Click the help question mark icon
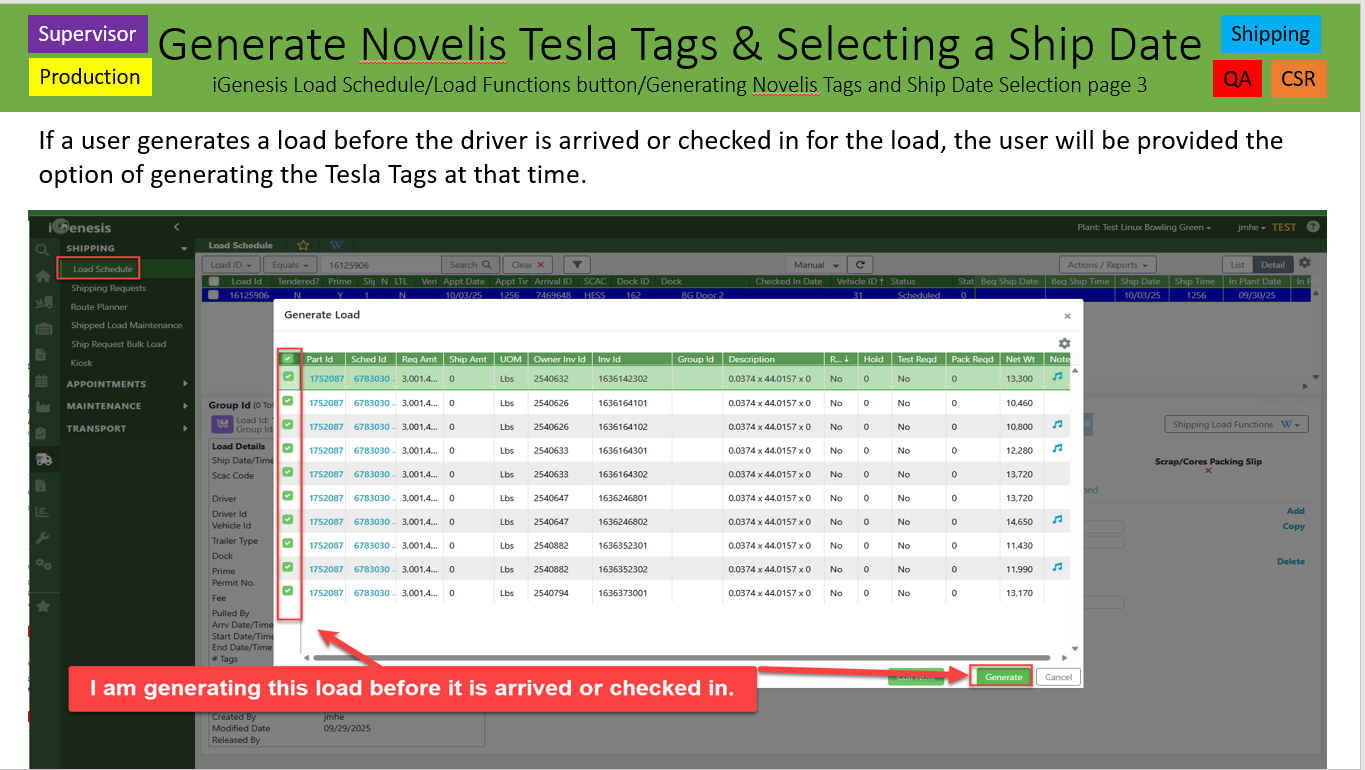Screen dimensions: 1365x770 point(1313,227)
